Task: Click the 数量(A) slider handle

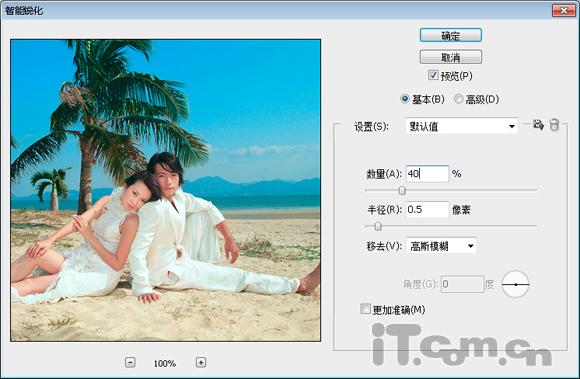Action: tap(402, 190)
